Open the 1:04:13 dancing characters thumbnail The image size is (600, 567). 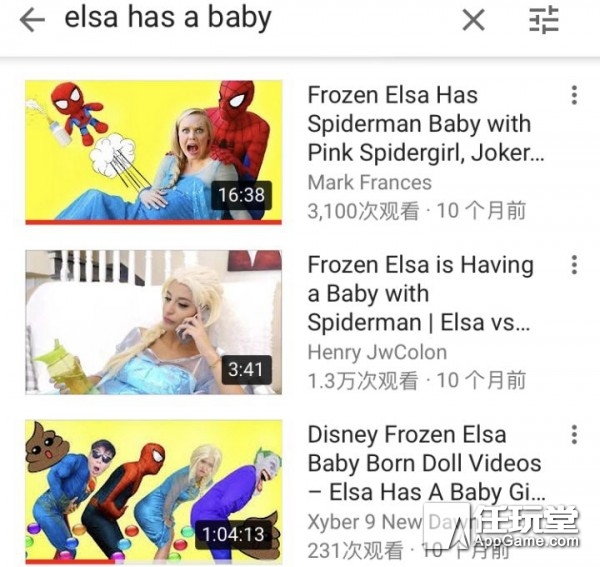[154, 492]
